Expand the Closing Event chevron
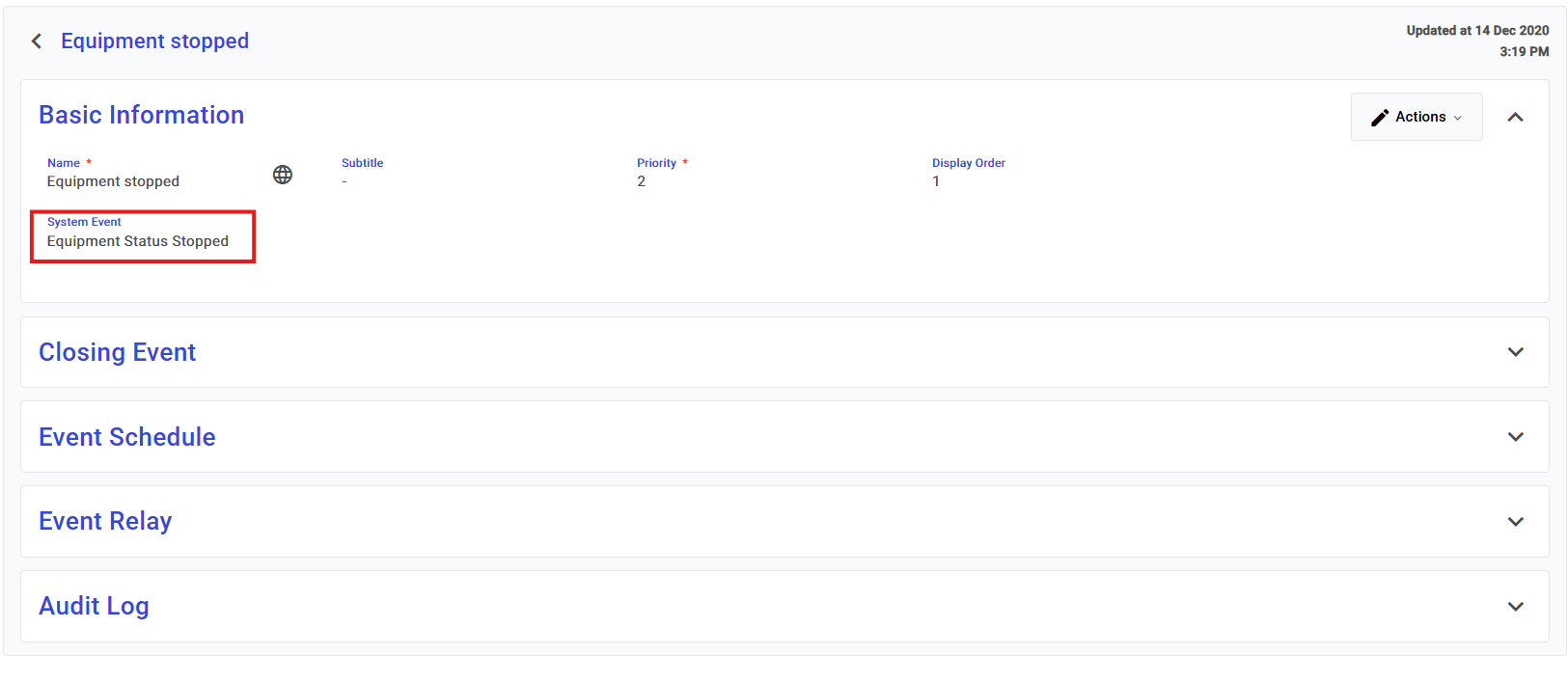Screen dimensions: 1568x684 tap(1515, 352)
